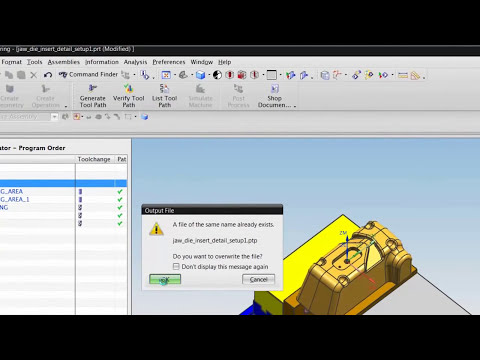Click the orange angle measure icon
Viewport: 480px width, 360px height.
coord(415,76)
